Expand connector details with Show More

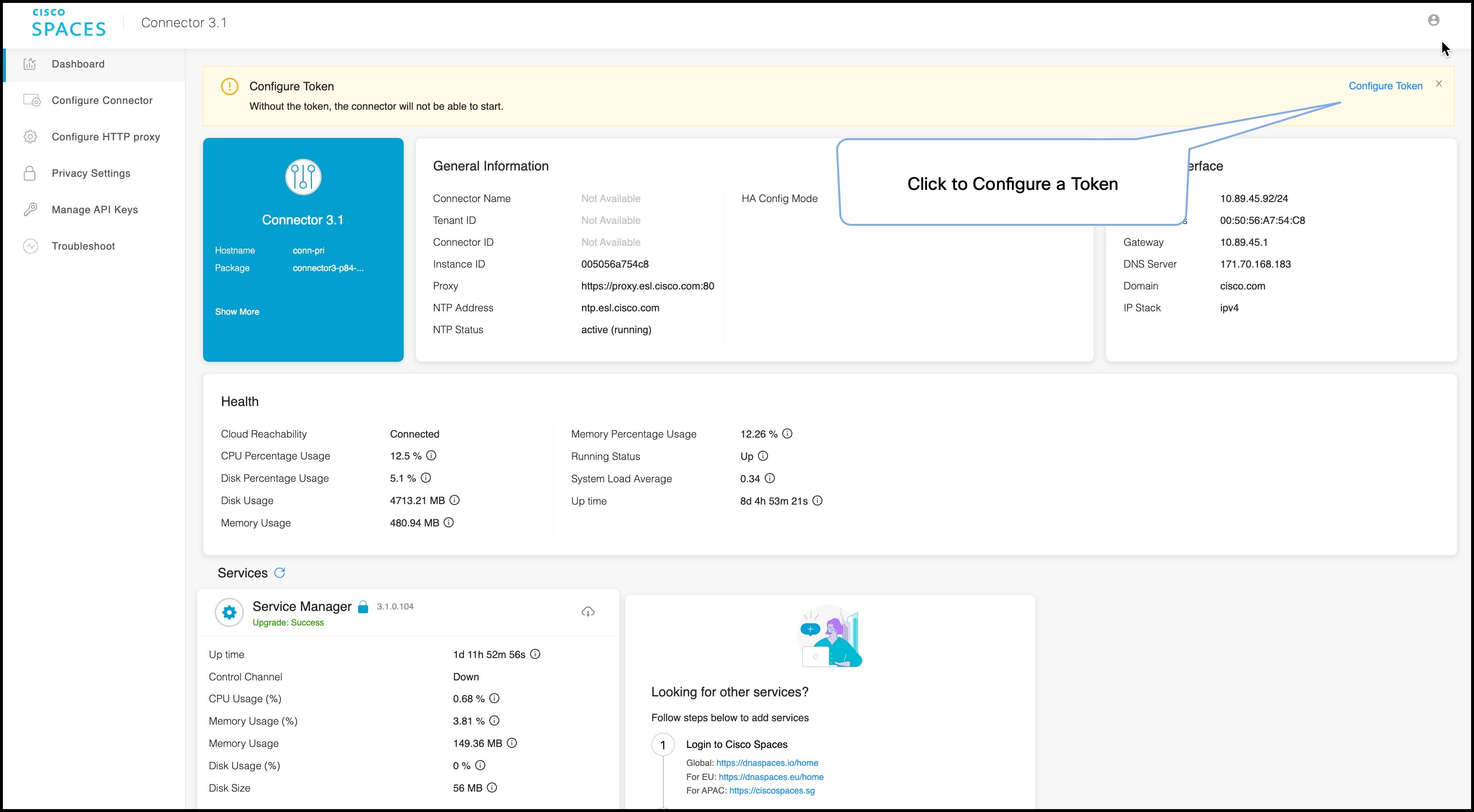point(237,311)
